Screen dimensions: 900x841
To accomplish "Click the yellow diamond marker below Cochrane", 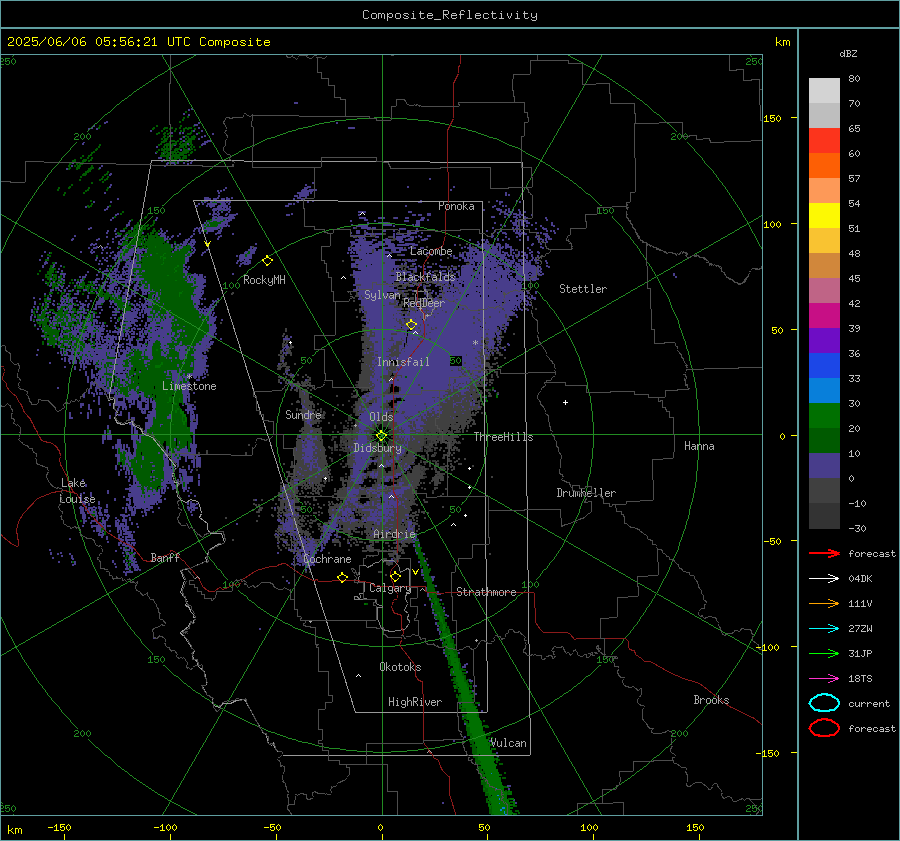I will 343,577.
